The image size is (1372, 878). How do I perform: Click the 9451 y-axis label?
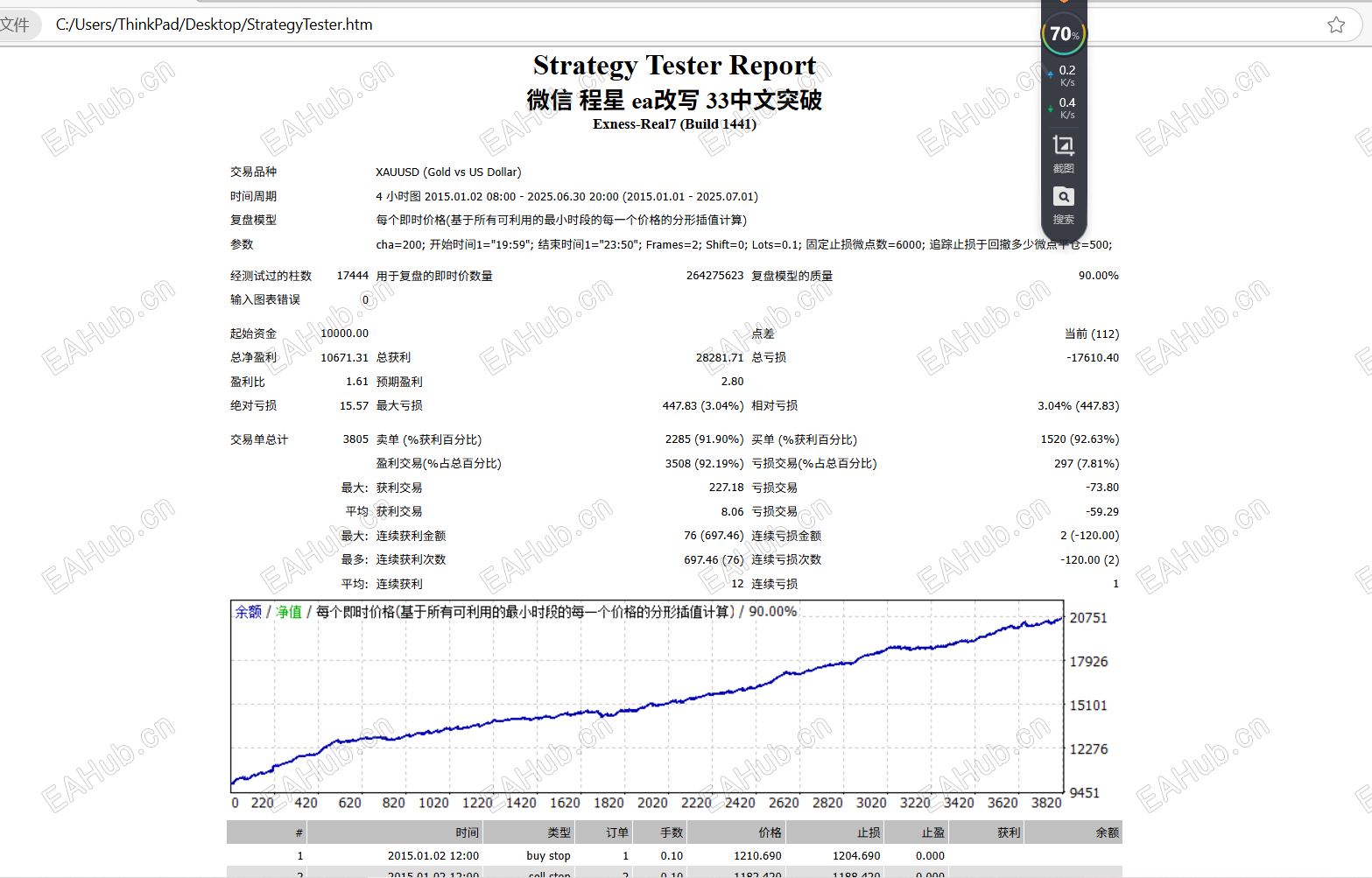pyautogui.click(x=1084, y=793)
